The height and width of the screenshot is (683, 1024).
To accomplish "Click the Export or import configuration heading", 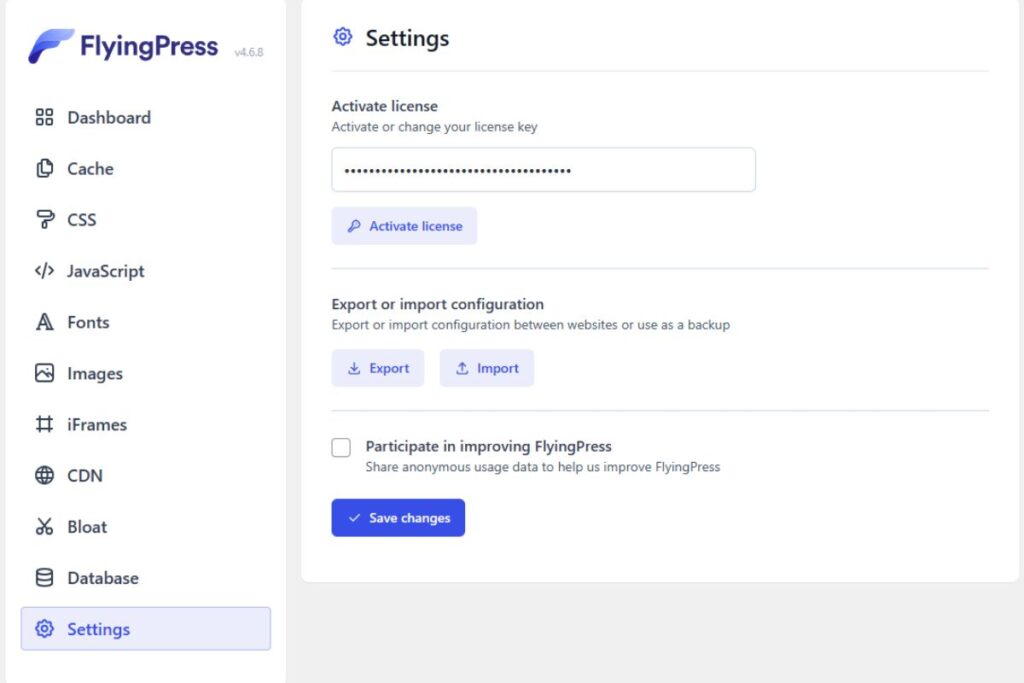I will pos(438,304).
